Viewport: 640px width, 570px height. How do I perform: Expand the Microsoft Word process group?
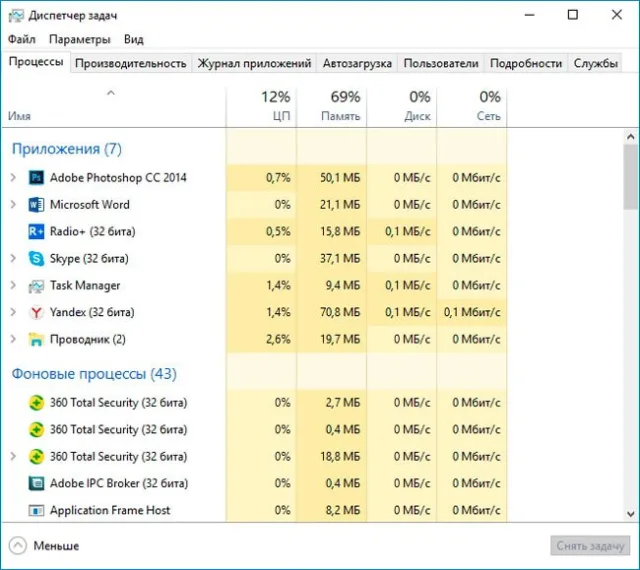click(13, 205)
